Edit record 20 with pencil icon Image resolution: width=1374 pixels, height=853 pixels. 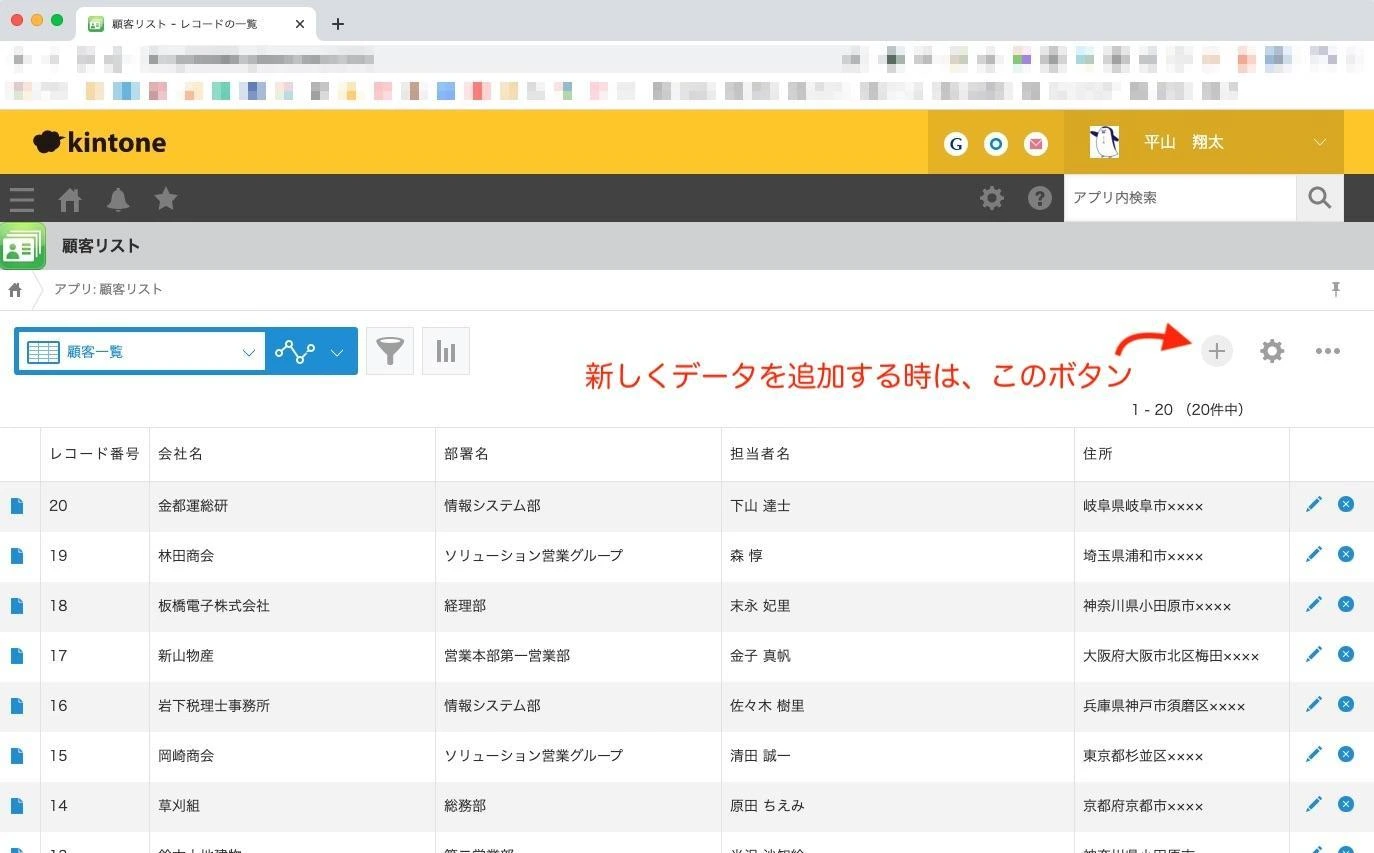pos(1314,504)
